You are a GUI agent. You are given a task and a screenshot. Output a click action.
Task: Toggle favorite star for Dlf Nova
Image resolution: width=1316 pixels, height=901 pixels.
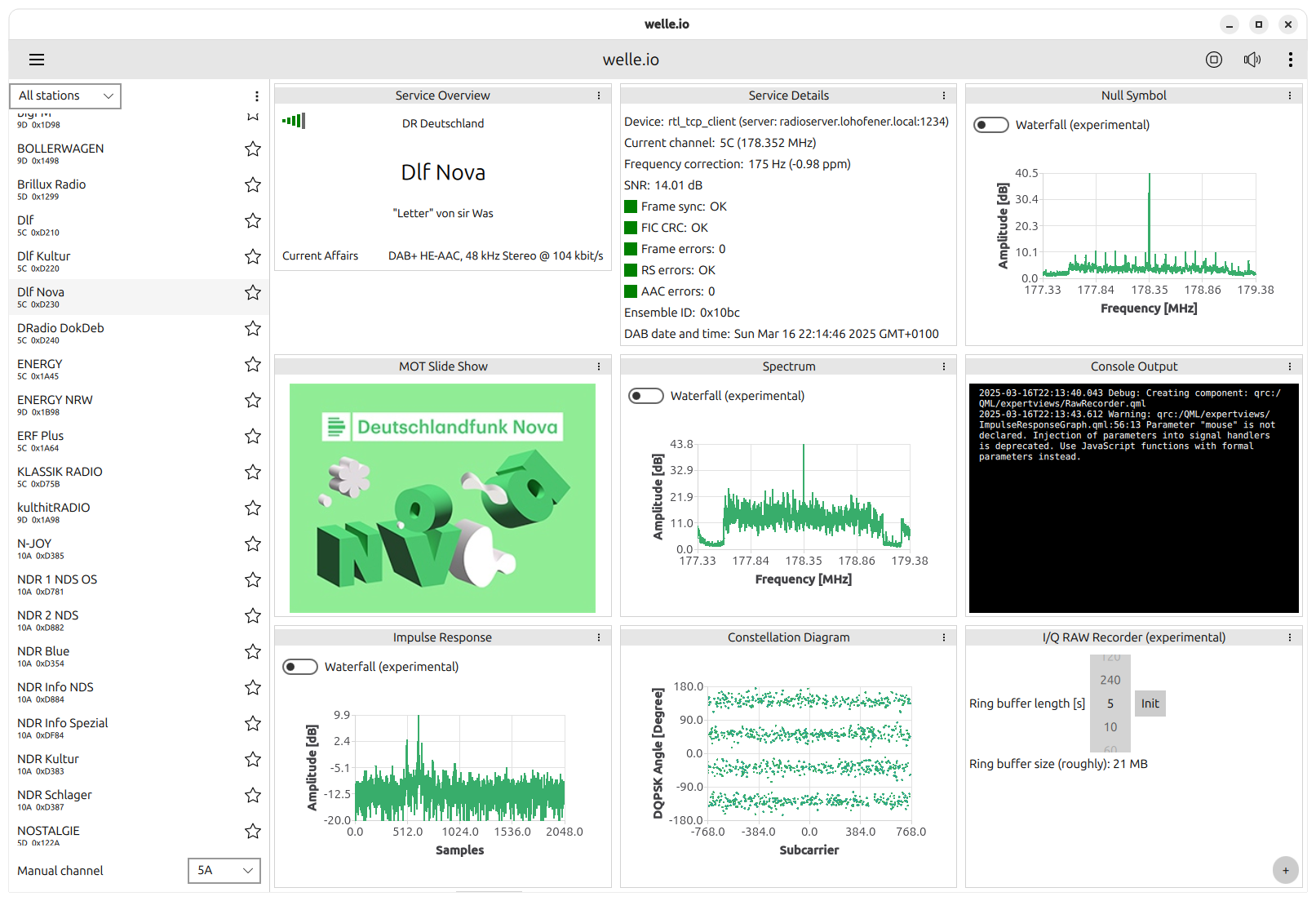[x=253, y=293]
